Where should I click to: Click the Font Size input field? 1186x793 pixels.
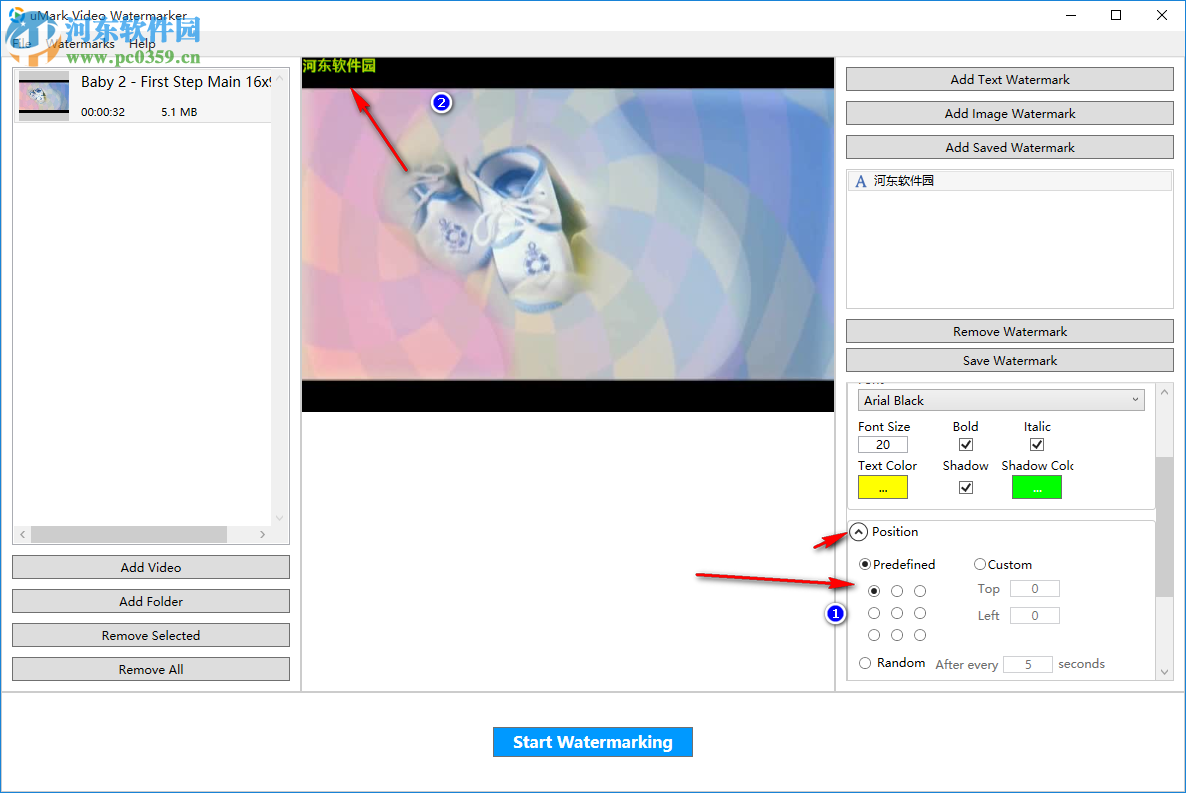coord(882,444)
